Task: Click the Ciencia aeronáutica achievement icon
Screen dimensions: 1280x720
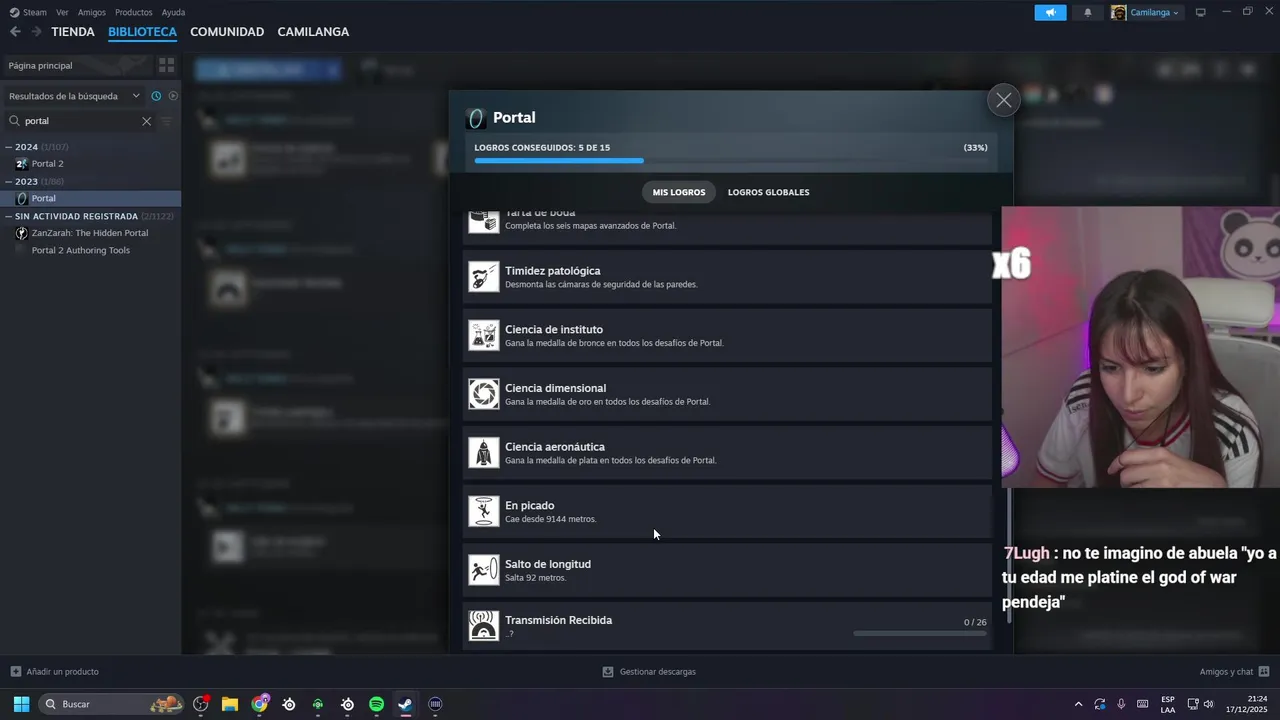Action: [x=484, y=453]
